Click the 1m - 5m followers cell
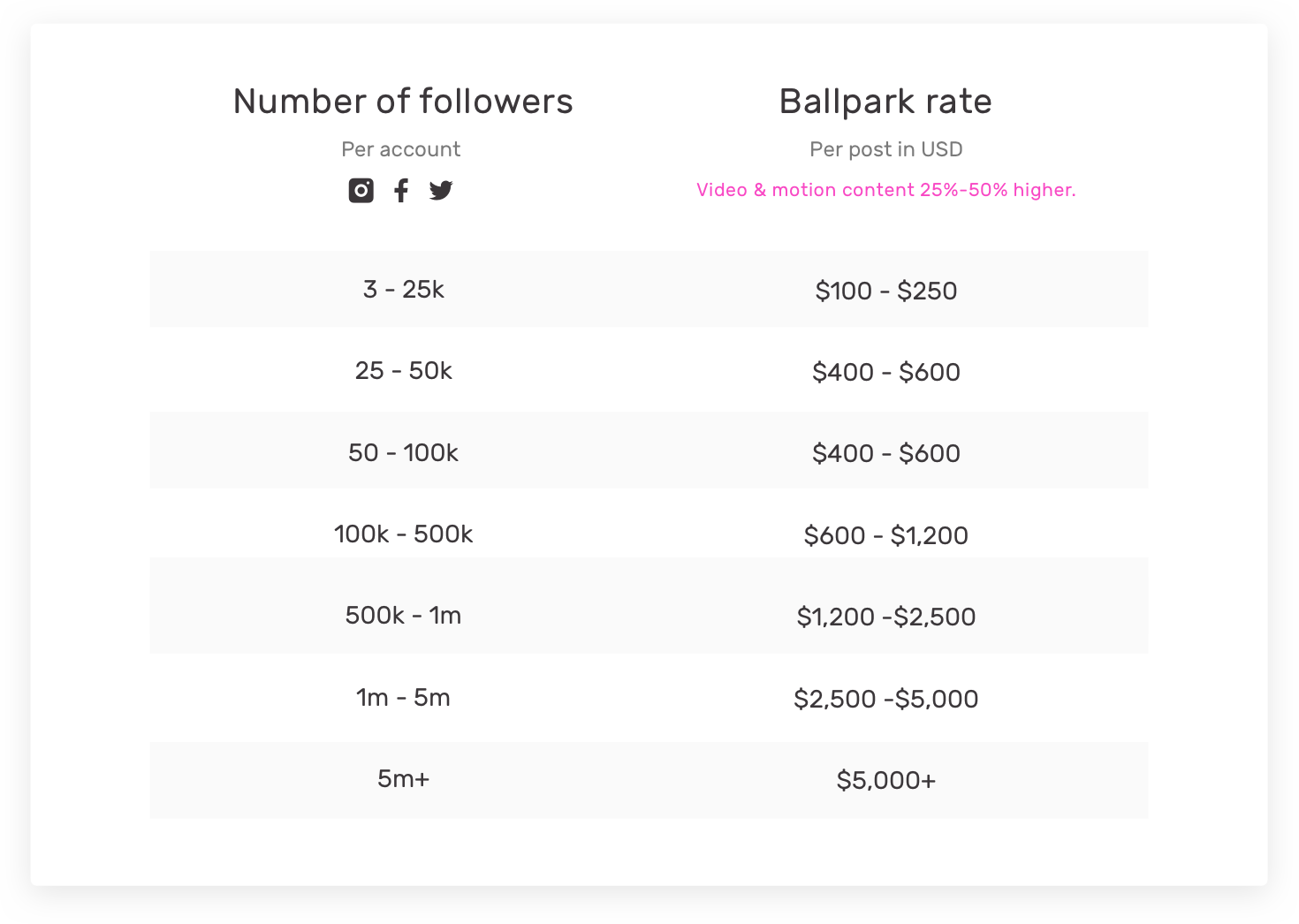The image size is (1299, 924). point(403,698)
